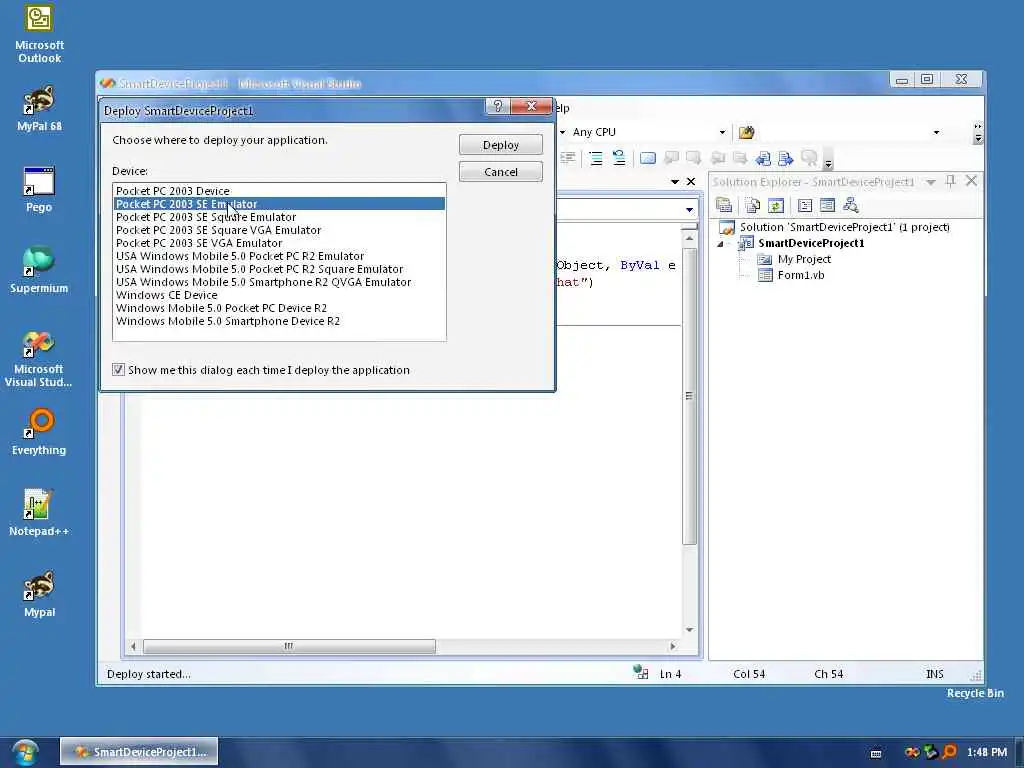Open Microsoft Outlook desktop shortcut
Viewport: 1024px width, 768px height.
coord(39,34)
